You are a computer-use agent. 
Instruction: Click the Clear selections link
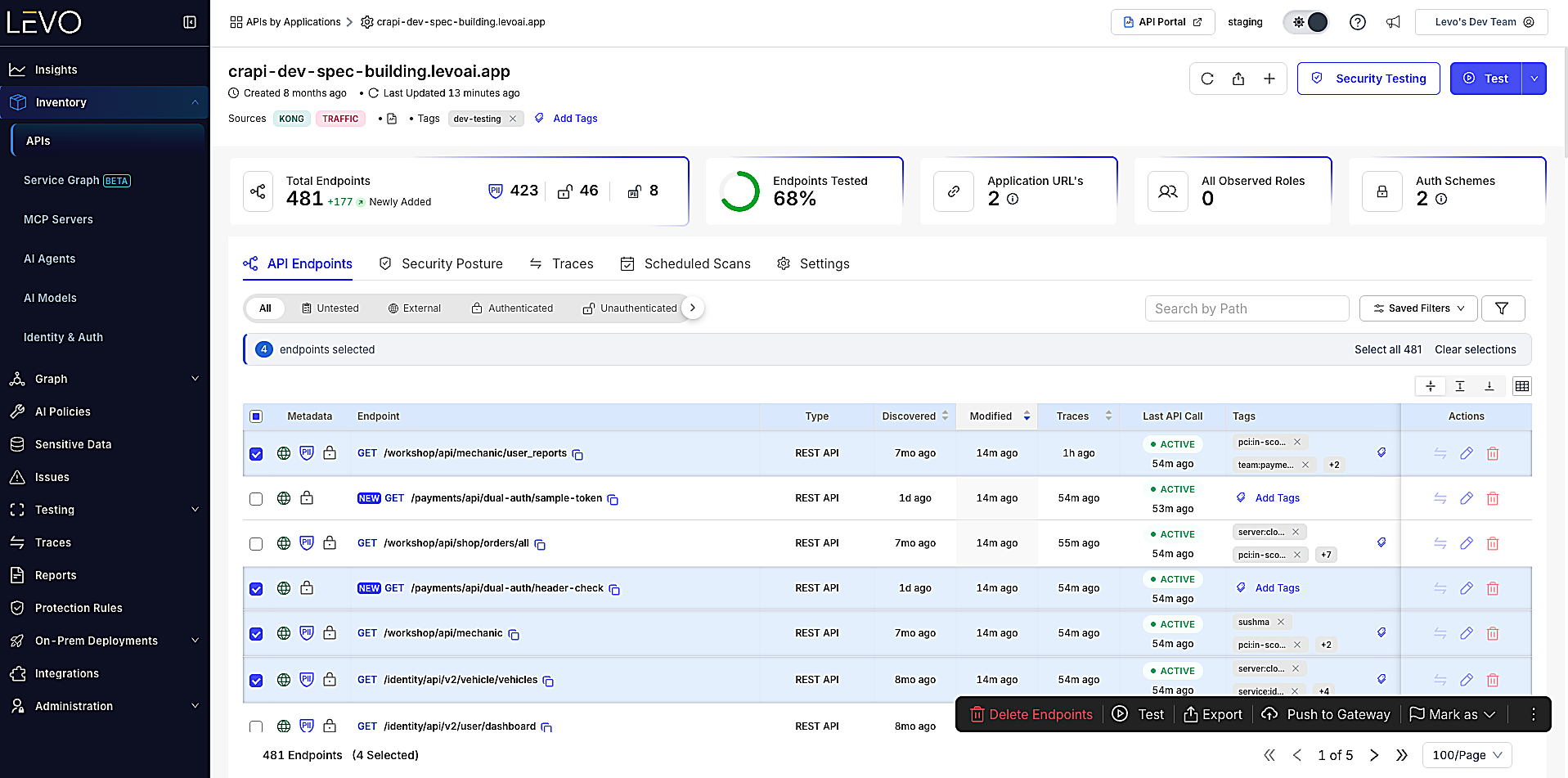(x=1476, y=349)
